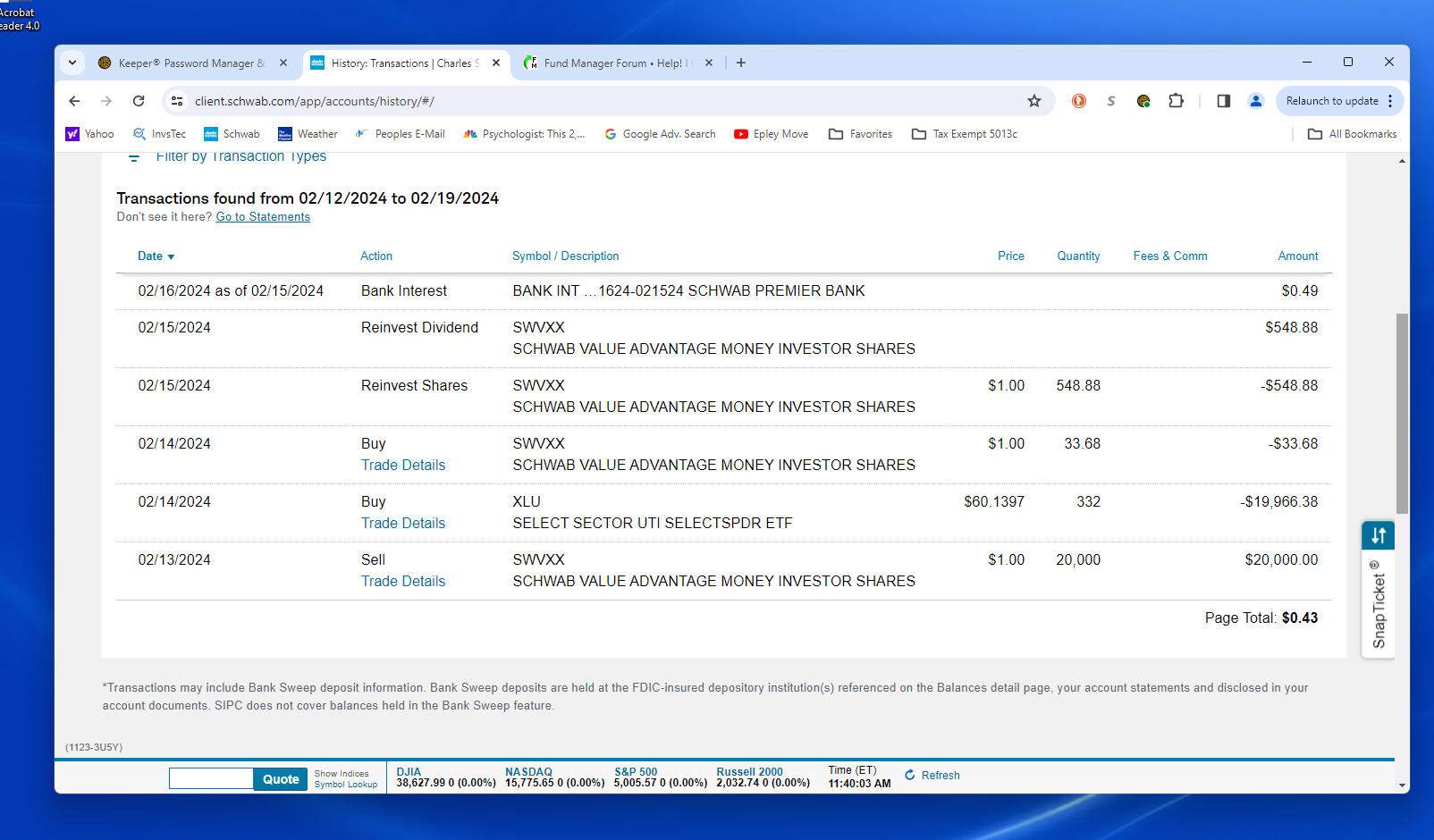This screenshot has width=1434, height=840.
Task: Open the Symbol Lookup link
Action: click(x=346, y=785)
